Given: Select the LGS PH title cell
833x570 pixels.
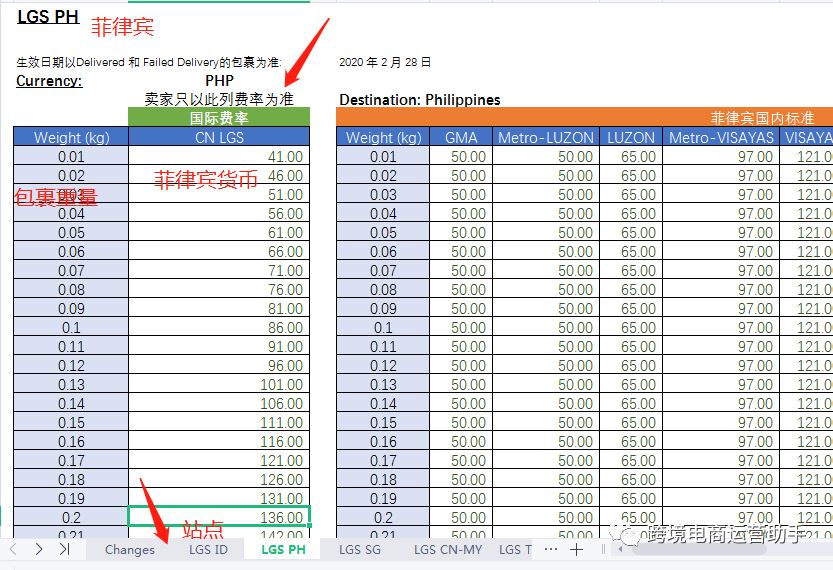Looking at the screenshot, I should tap(48, 17).
